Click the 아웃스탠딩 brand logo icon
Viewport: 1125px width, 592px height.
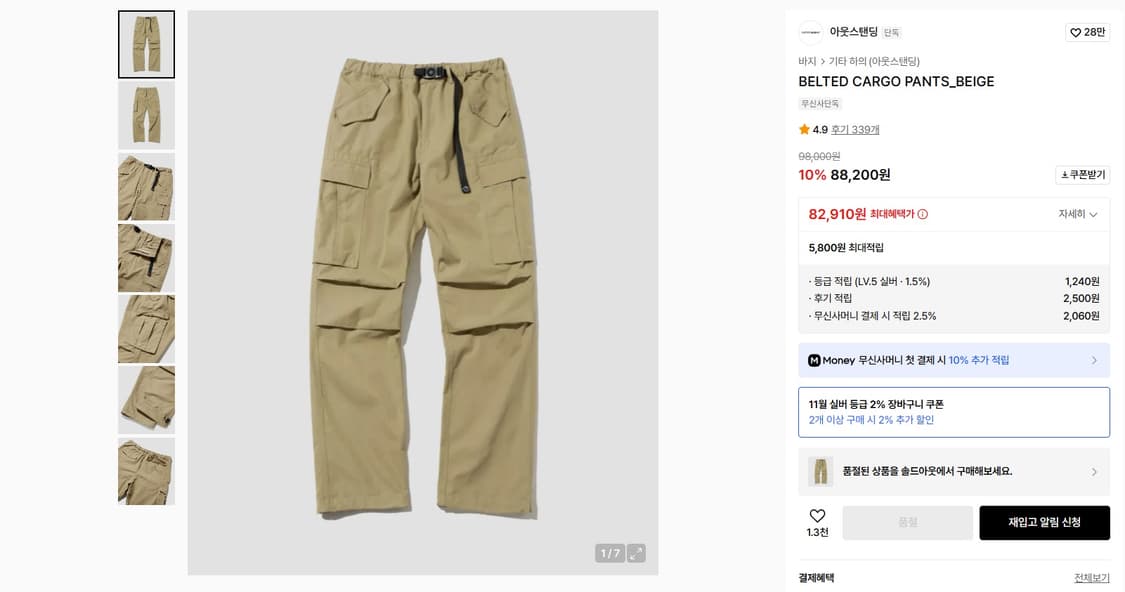810,33
